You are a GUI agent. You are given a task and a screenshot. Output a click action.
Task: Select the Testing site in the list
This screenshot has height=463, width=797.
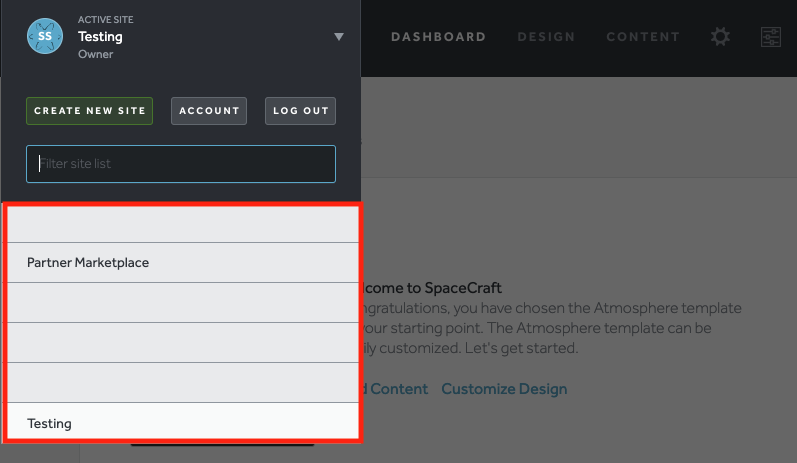(183, 422)
